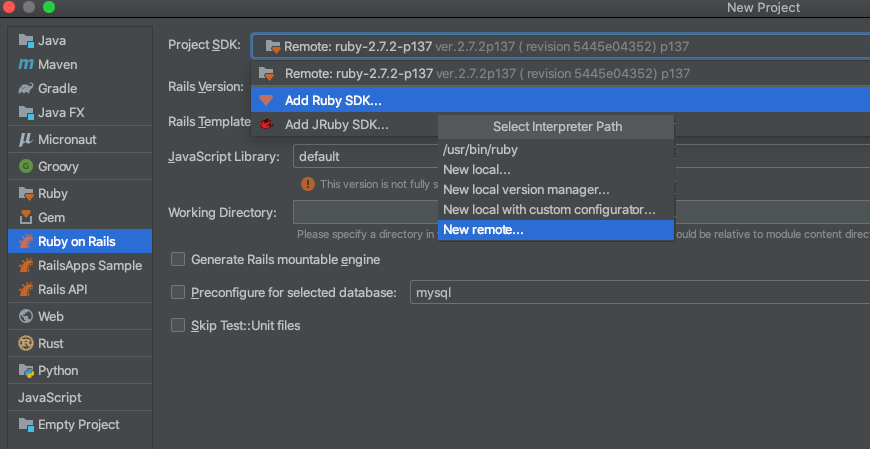The image size is (870, 449).
Task: Choose New local... interpreter option
Action: [x=556, y=170]
